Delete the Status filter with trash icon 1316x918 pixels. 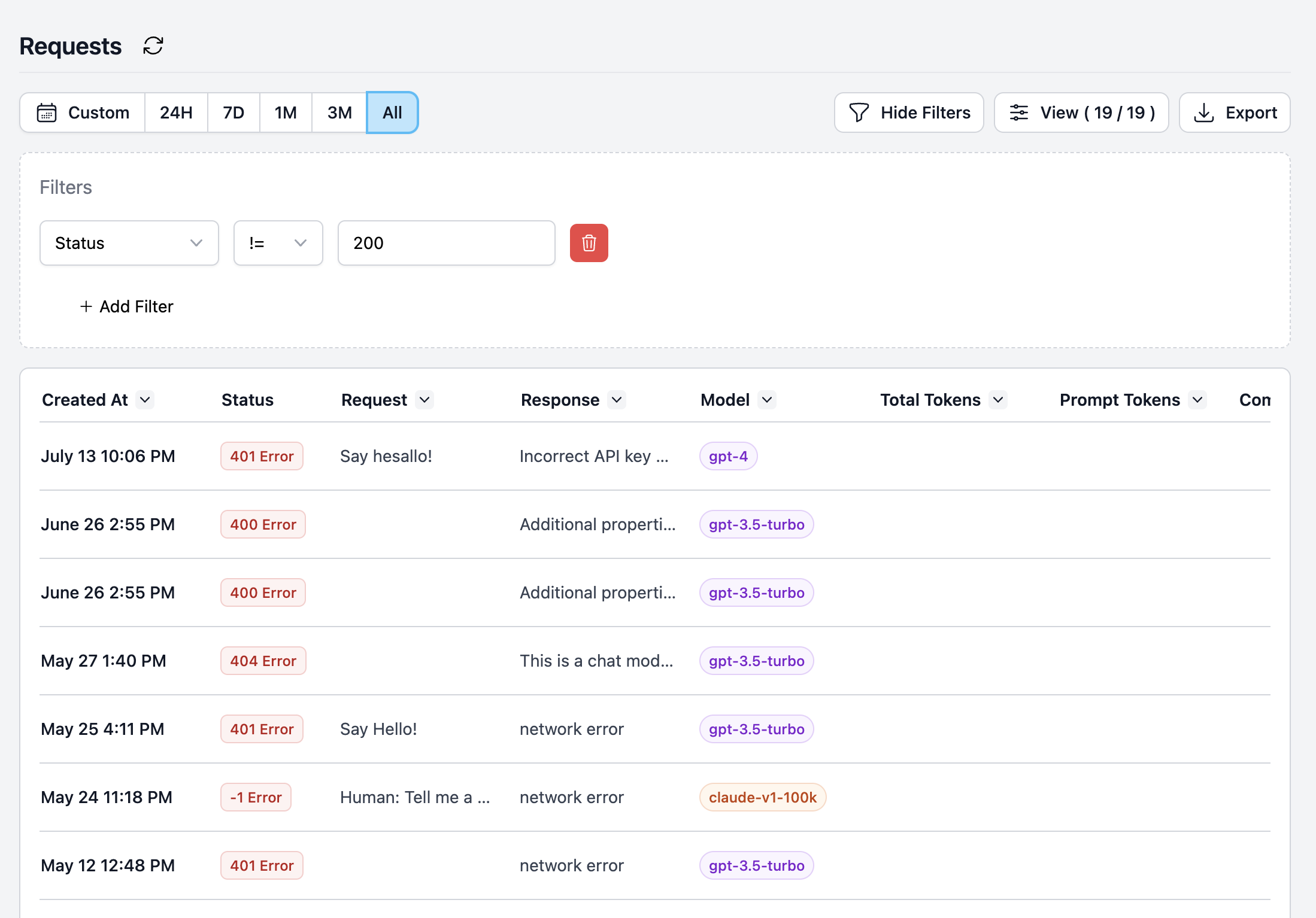589,243
